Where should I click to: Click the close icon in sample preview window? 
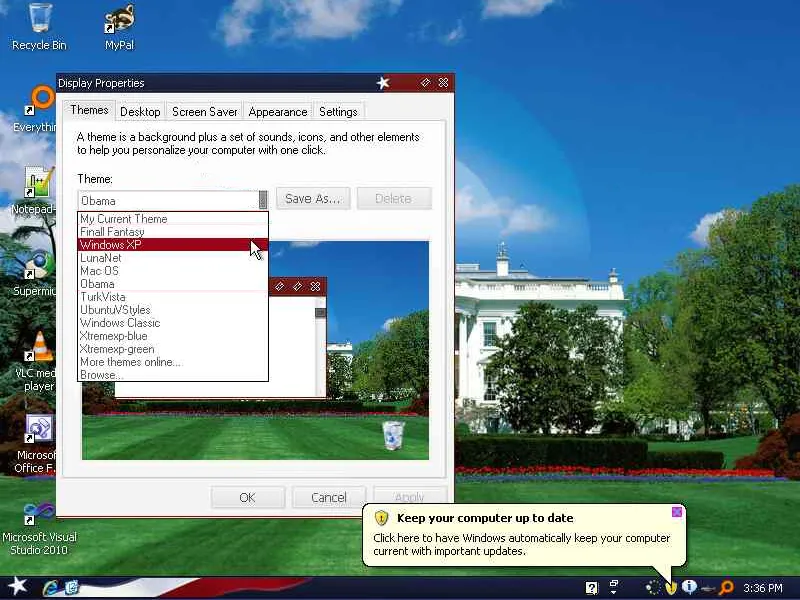[315, 287]
